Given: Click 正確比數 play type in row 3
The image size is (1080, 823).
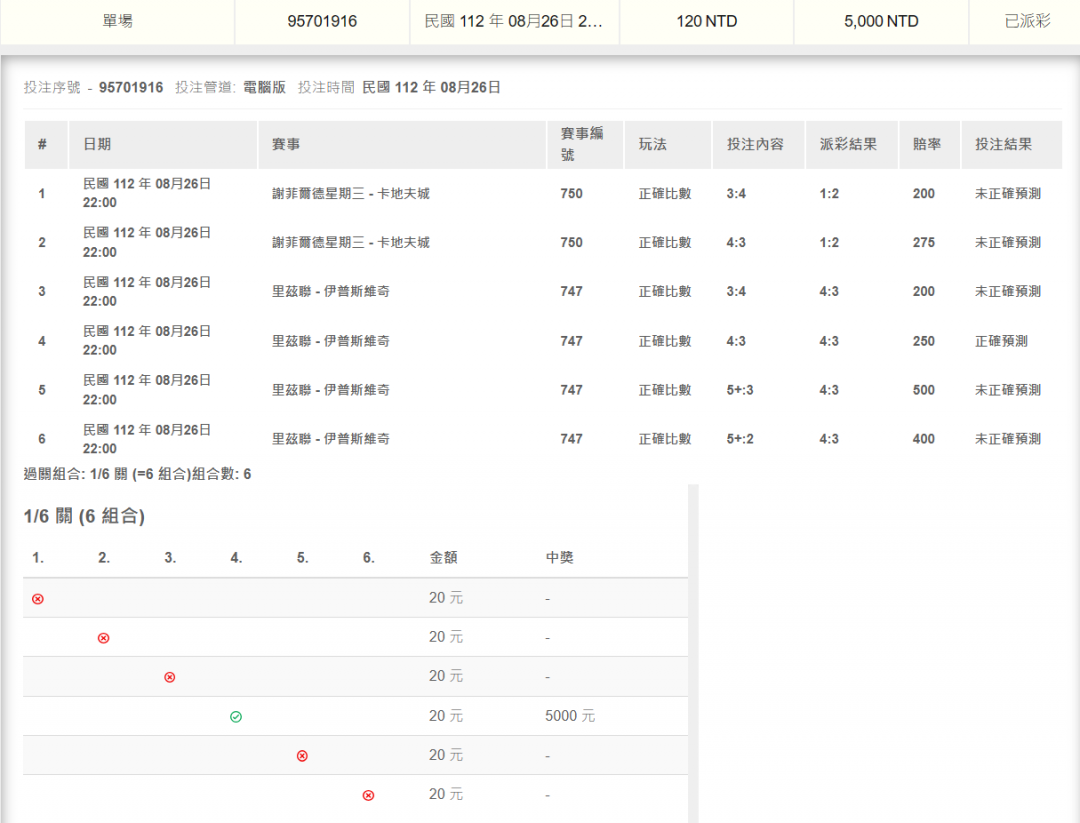Looking at the screenshot, I should click(665, 291).
